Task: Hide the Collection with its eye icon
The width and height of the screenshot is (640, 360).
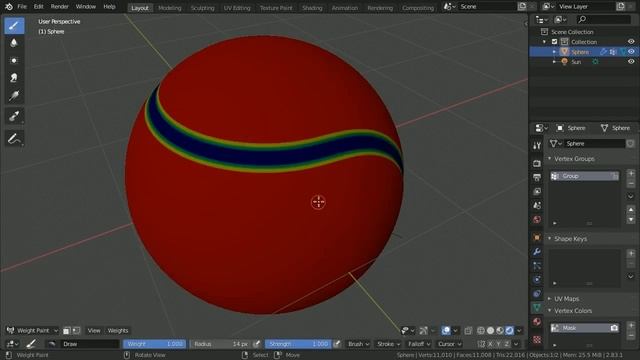Action: tap(631, 42)
